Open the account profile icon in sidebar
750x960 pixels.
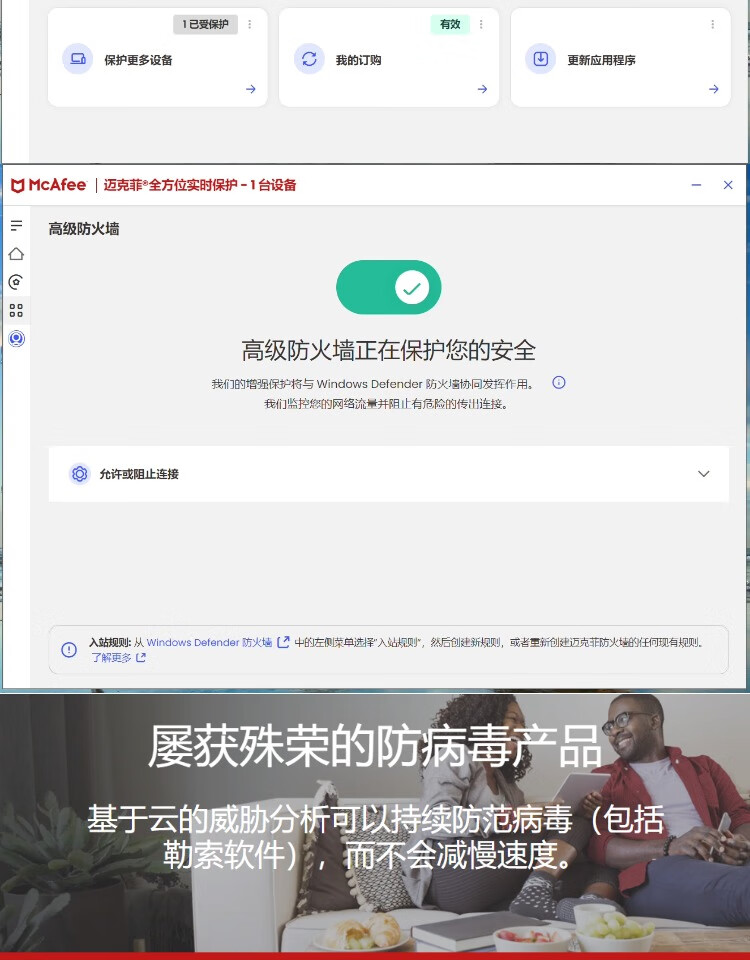[x=17, y=339]
